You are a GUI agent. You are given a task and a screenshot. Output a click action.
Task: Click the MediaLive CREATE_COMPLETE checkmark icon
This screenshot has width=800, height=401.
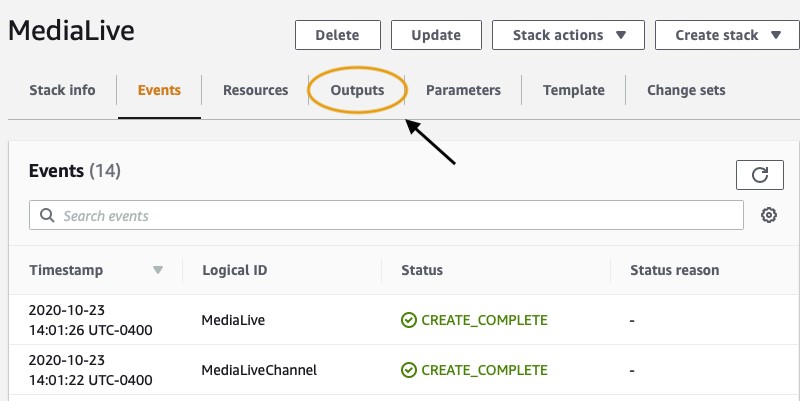[x=409, y=320]
